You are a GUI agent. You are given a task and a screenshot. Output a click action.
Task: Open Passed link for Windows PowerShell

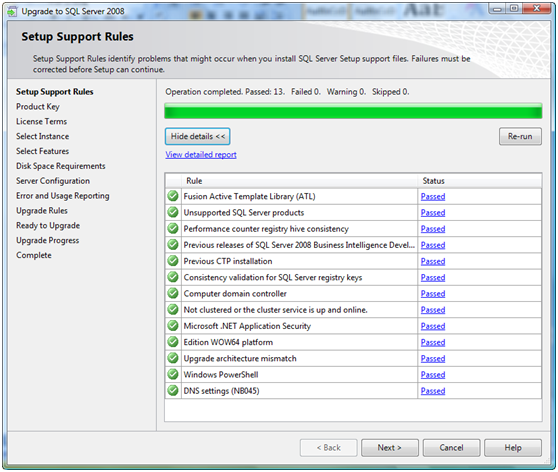[433, 374]
